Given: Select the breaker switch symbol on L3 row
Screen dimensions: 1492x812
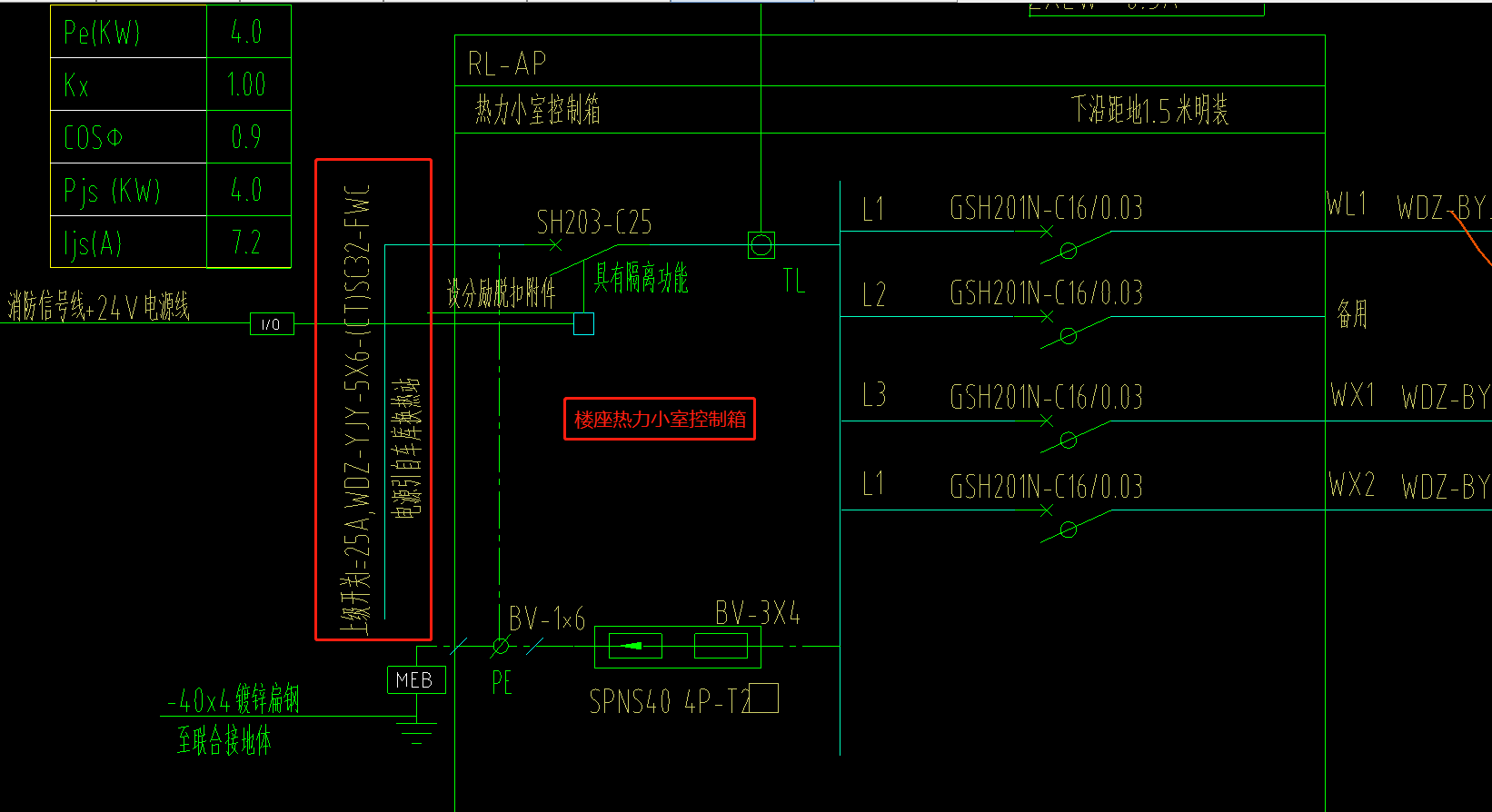Looking at the screenshot, I should 1074,433.
